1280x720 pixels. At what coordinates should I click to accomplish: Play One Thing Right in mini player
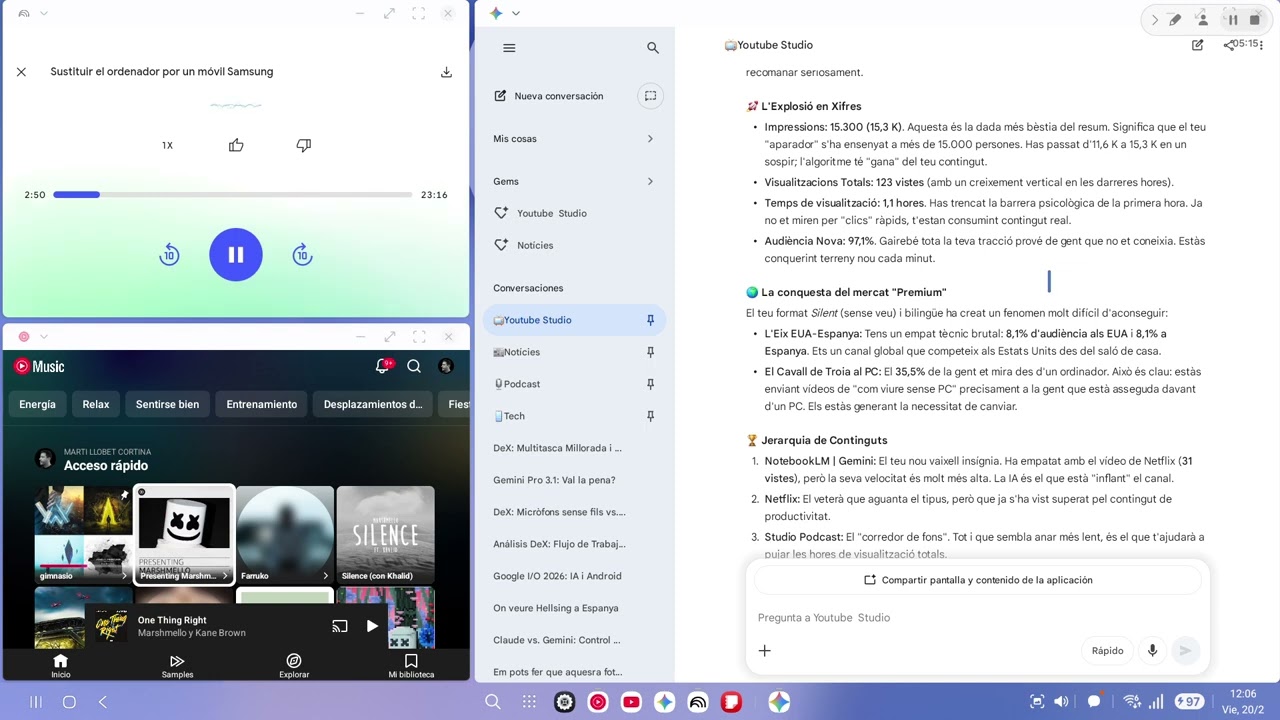pos(372,626)
